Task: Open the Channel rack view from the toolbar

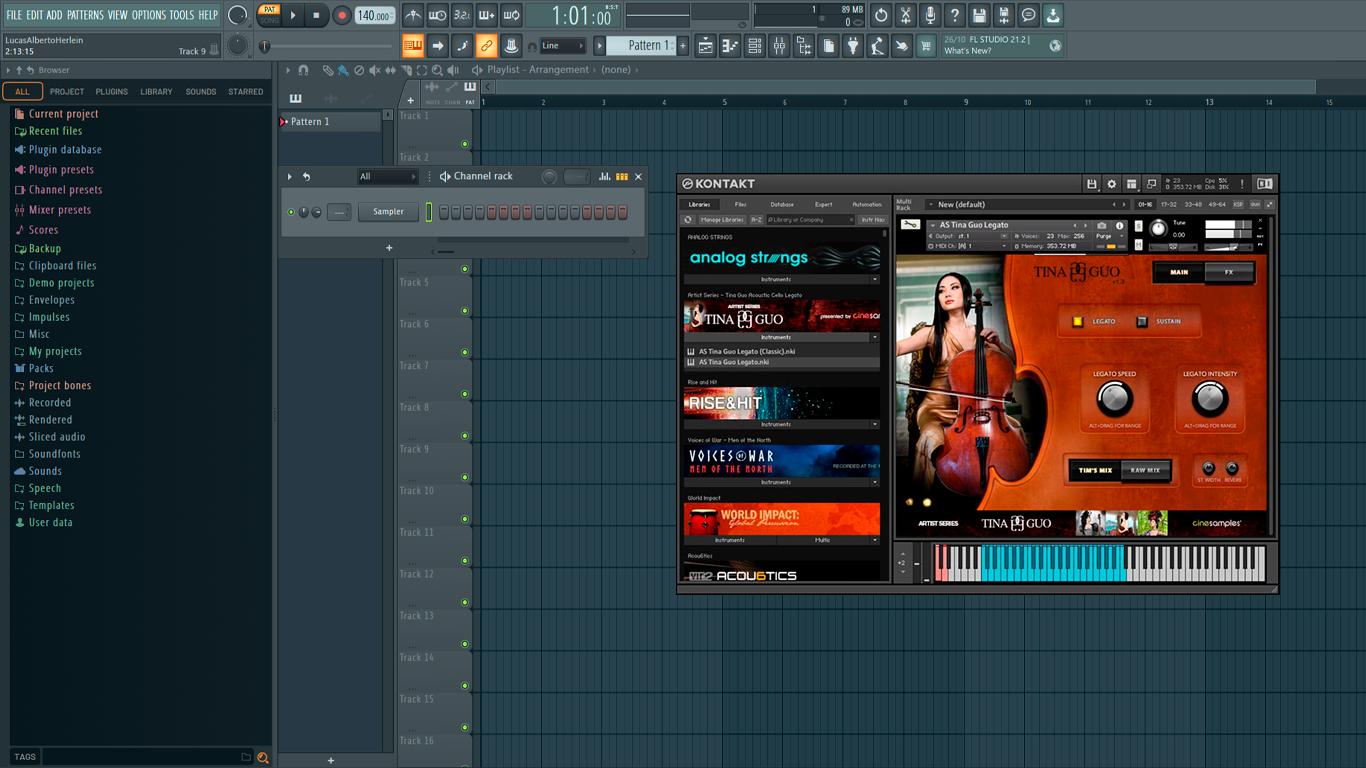Action: pyautogui.click(x=755, y=46)
